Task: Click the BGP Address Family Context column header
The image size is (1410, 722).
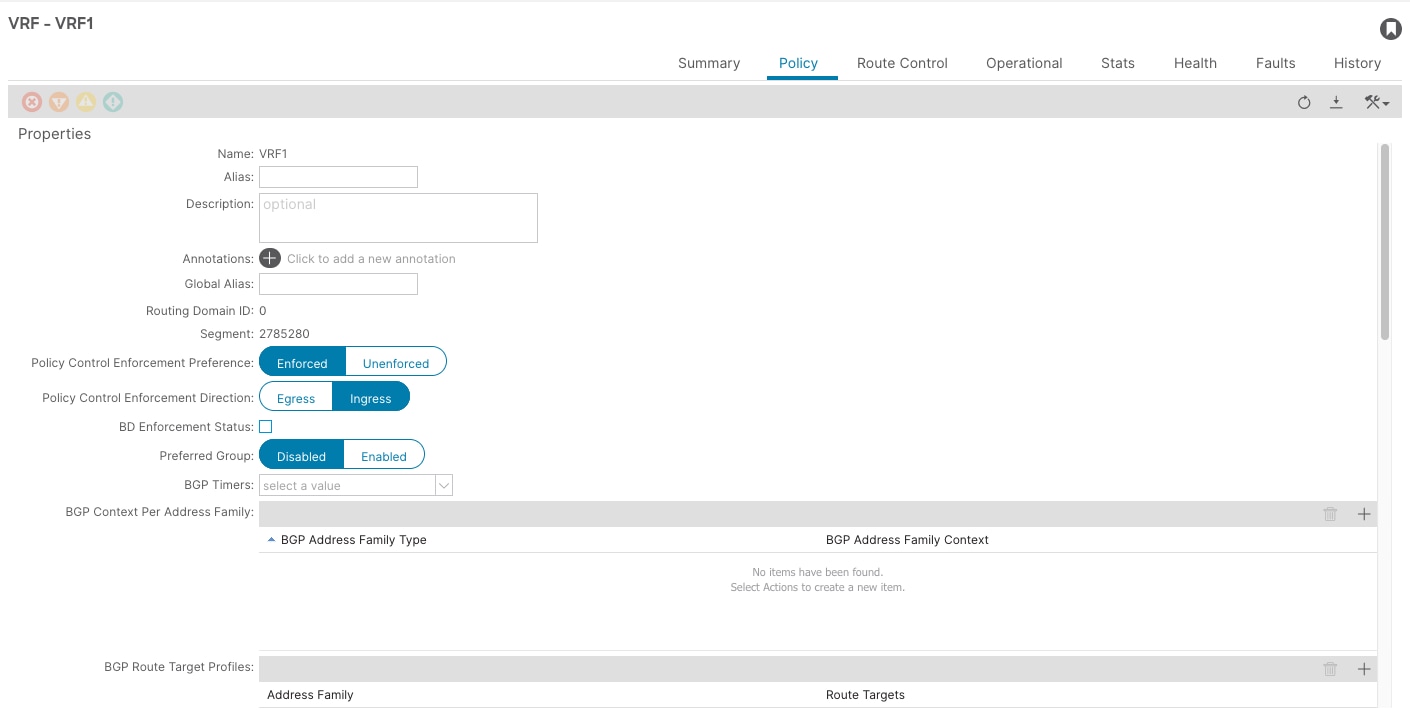Action: point(907,540)
